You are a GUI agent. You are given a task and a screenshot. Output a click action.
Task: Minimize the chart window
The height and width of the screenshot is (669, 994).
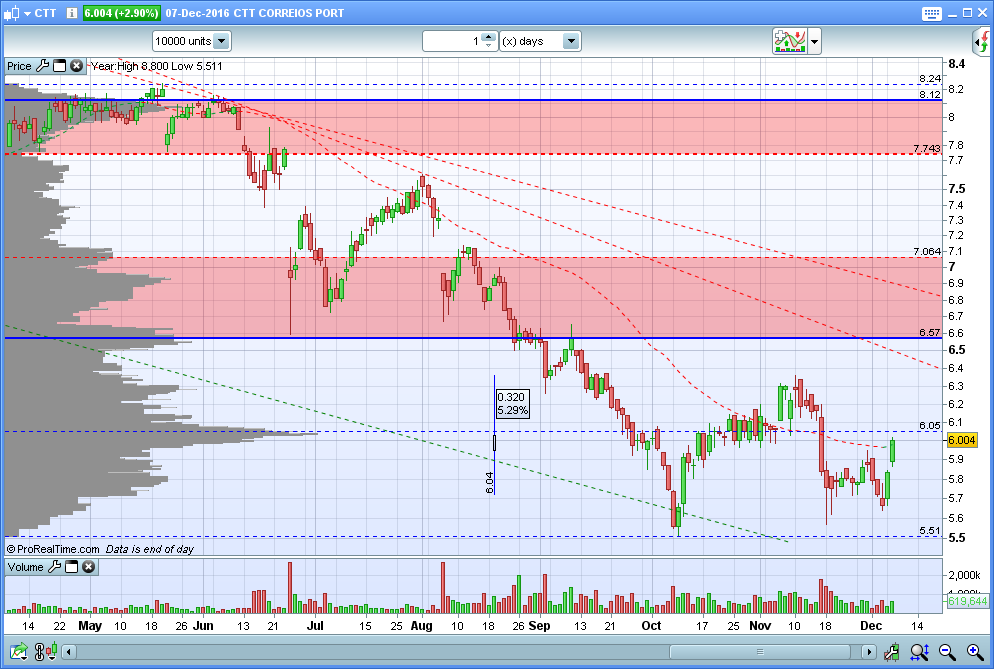point(953,13)
